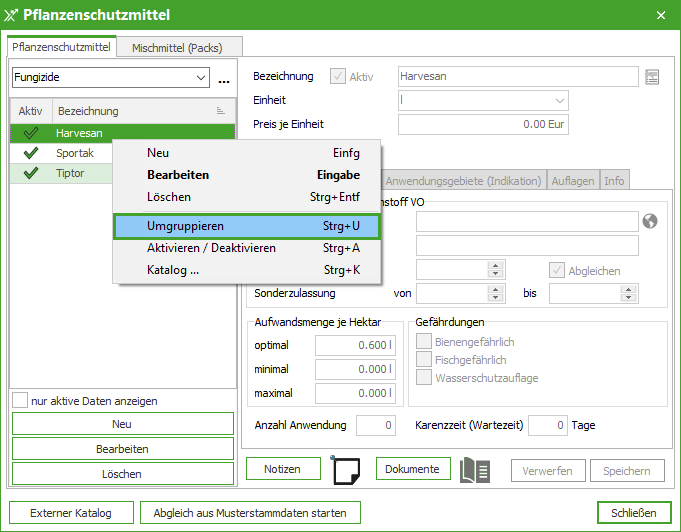Toggle the Aktiv checkbox next to Bezeichnung

tap(338, 76)
